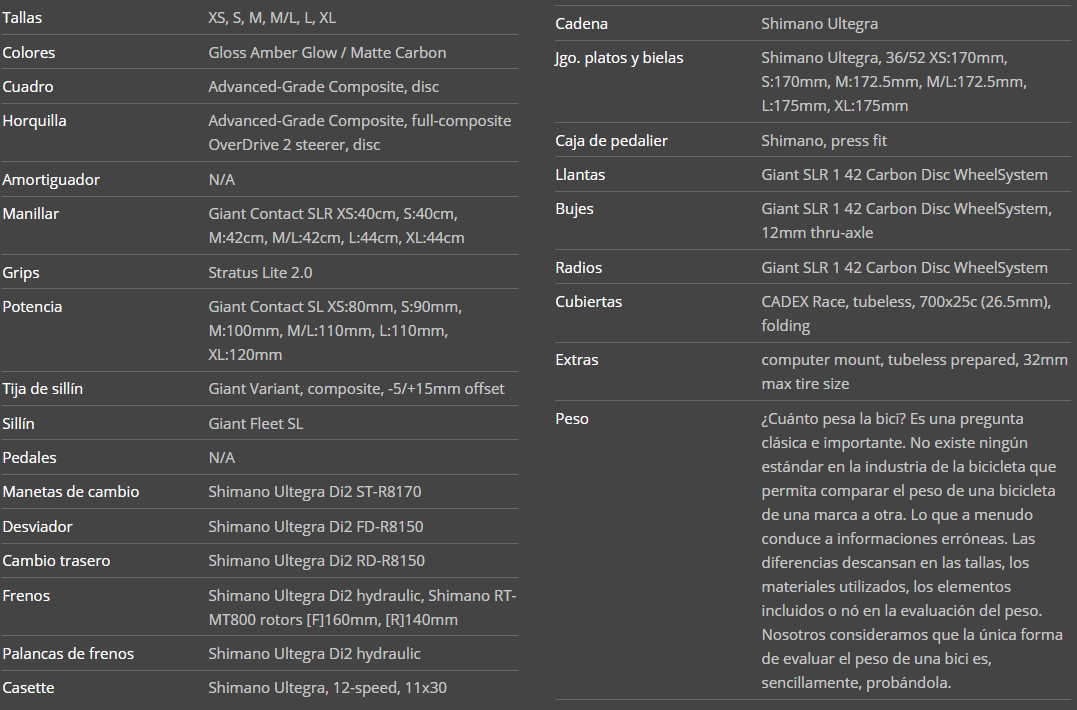Image resolution: width=1077 pixels, height=710 pixels.
Task: Click the 'Cuadro' specification label
Action: [x=28, y=87]
